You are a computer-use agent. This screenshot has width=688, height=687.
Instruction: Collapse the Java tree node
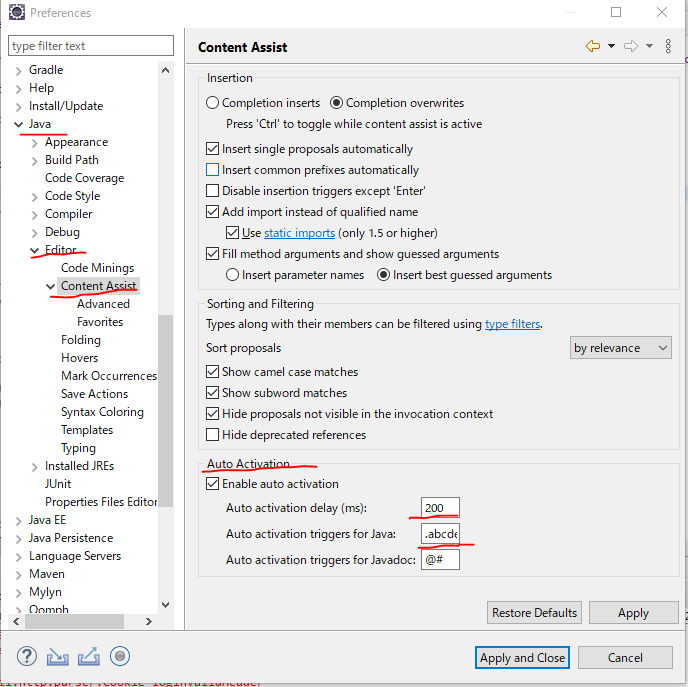pyautogui.click(x=18, y=125)
